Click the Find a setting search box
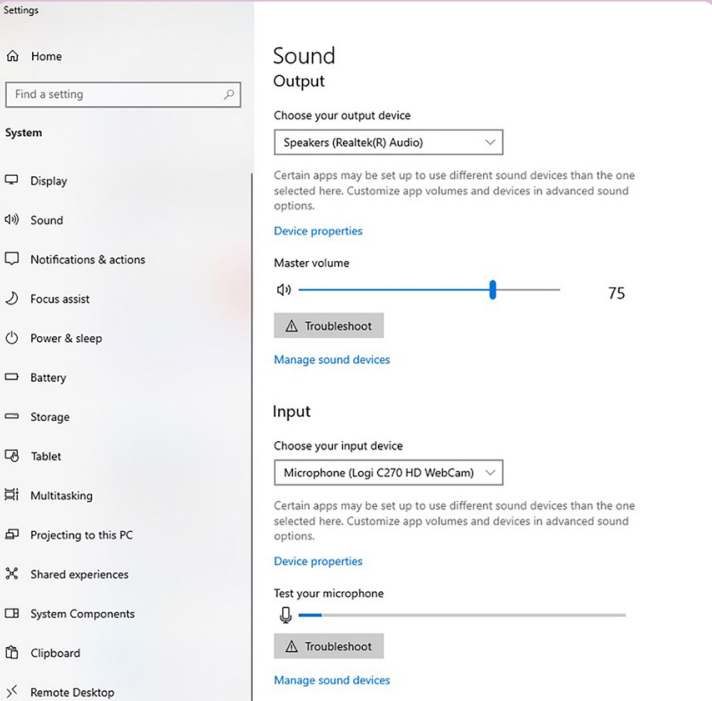The image size is (712, 701). point(123,94)
